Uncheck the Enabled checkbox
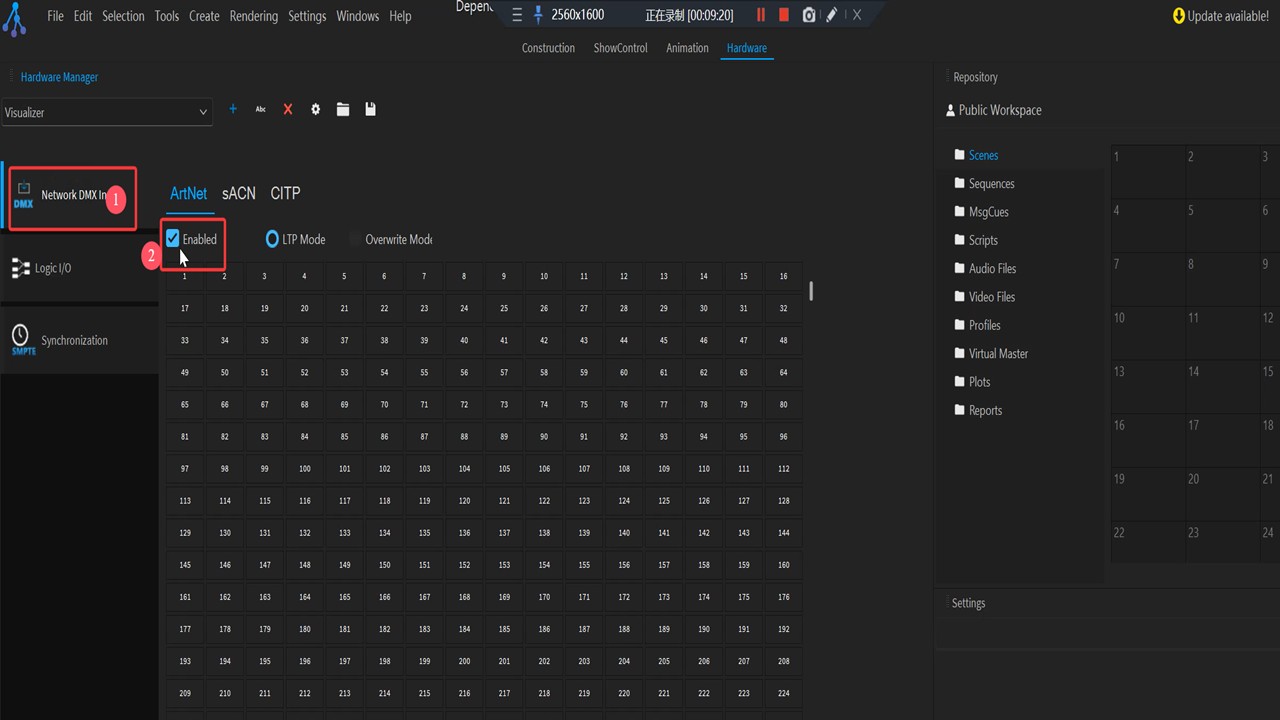Screen dimensions: 1280x720 (x=173, y=239)
